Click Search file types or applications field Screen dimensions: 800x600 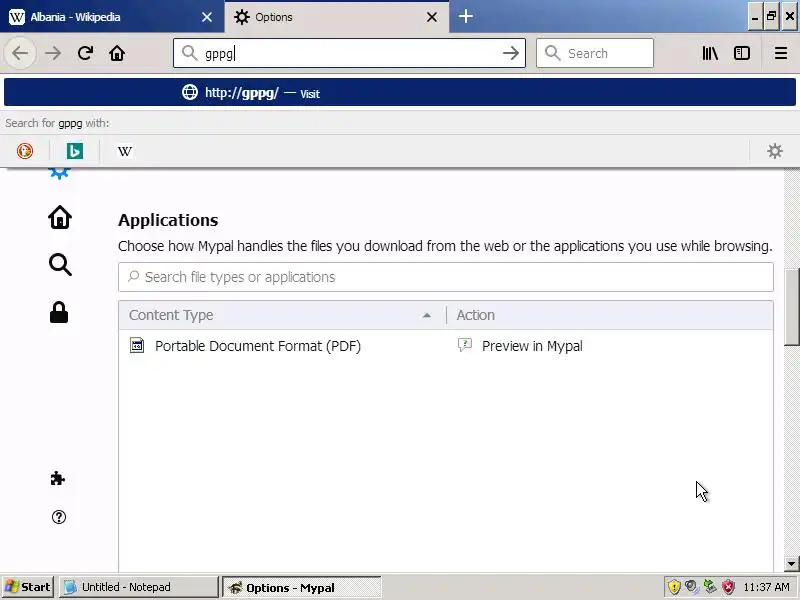(x=446, y=277)
